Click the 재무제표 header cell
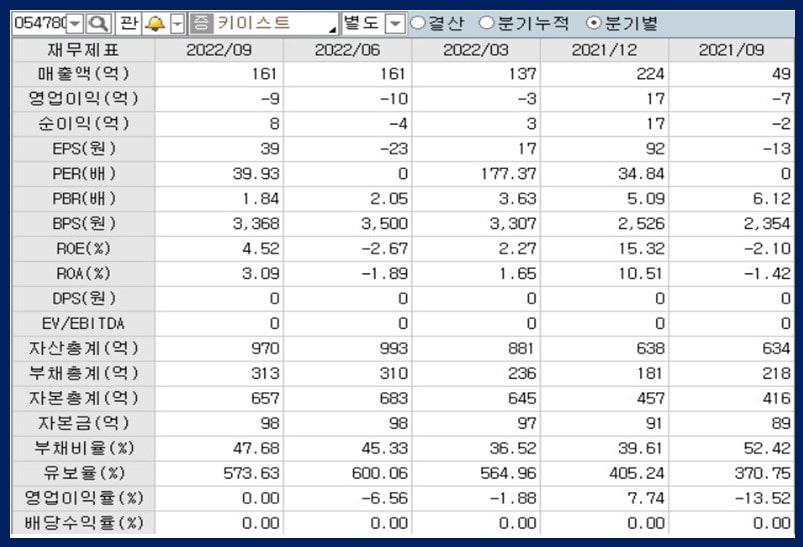803x547 pixels. (83, 50)
